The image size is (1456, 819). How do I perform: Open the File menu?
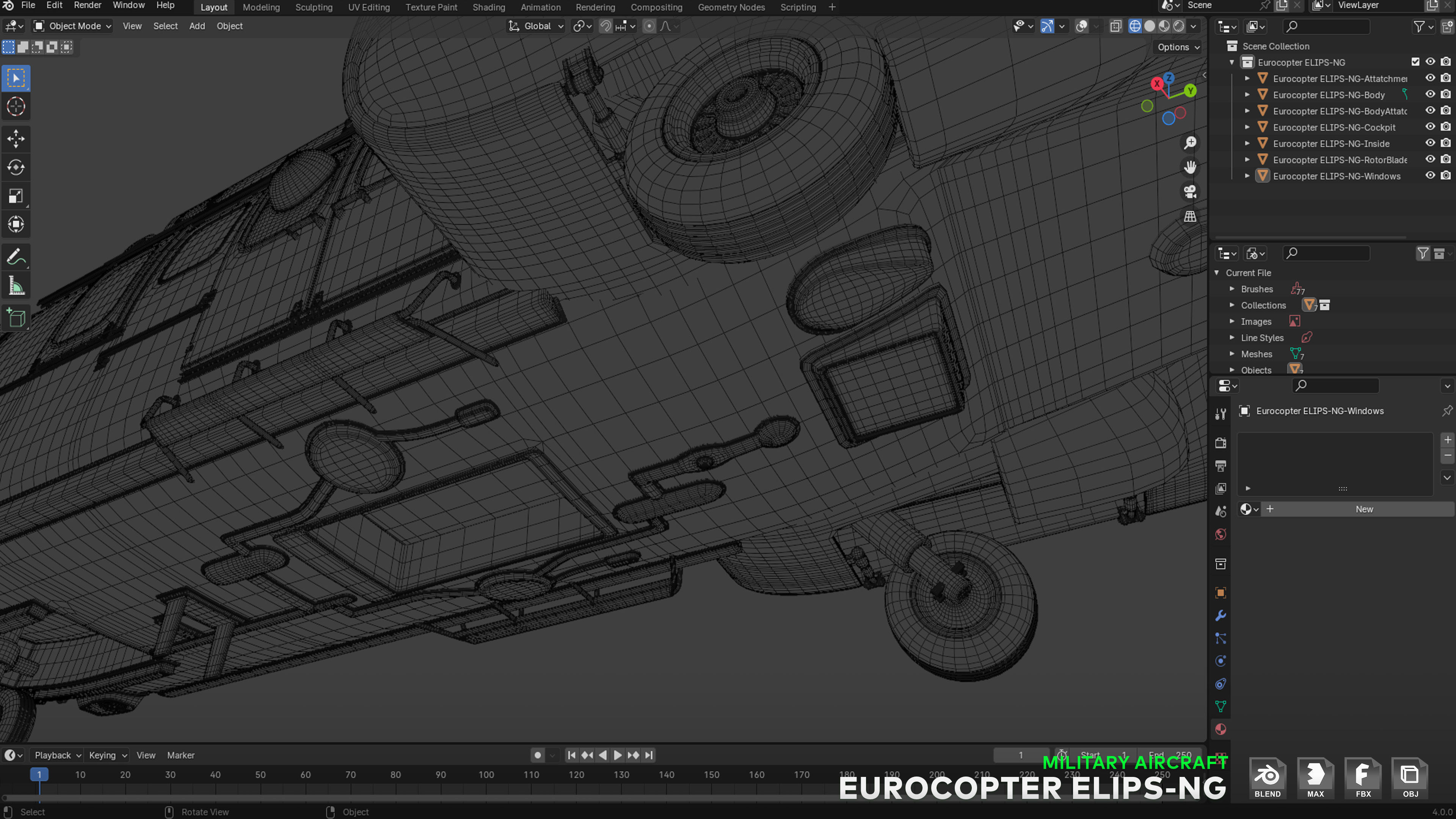pyautogui.click(x=28, y=6)
